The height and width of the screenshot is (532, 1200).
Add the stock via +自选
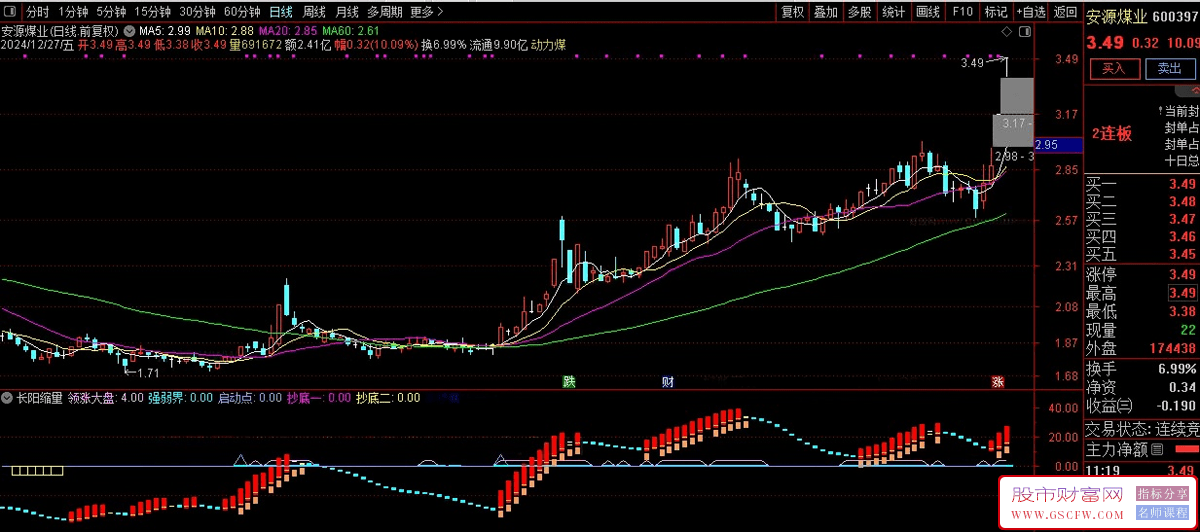1031,12
